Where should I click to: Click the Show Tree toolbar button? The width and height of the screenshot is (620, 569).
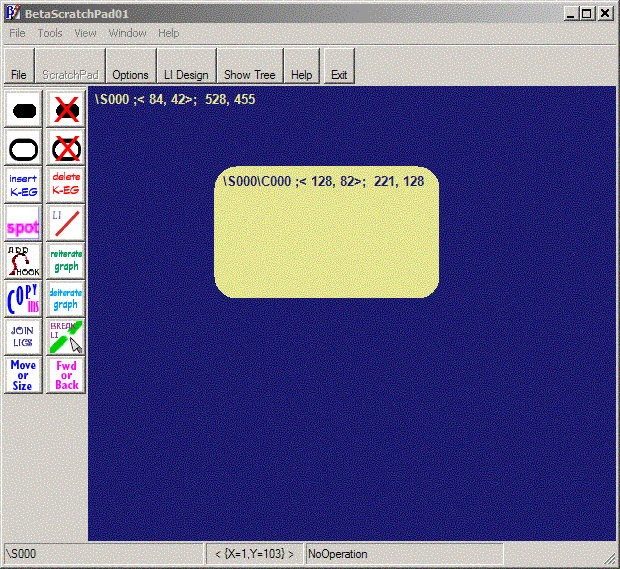point(249,75)
